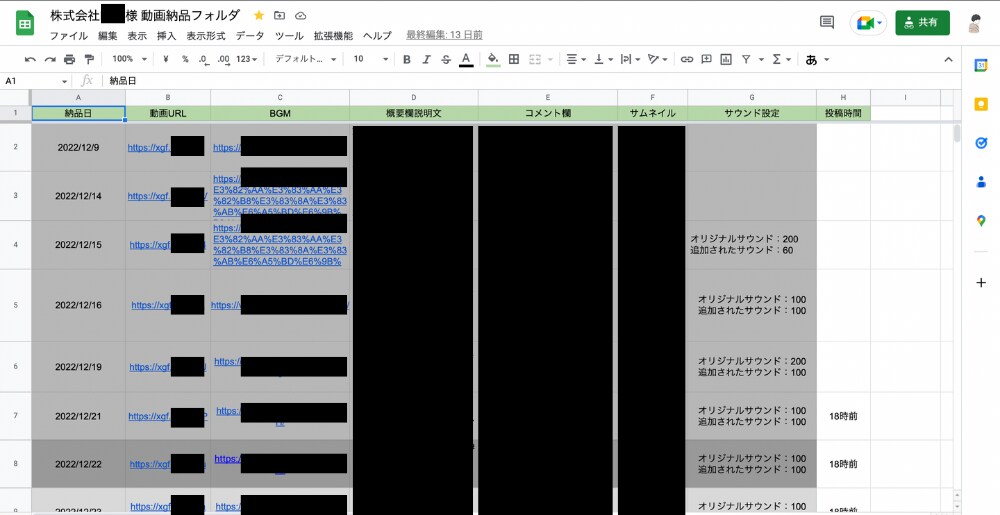Open the 編集 menu

(108, 36)
